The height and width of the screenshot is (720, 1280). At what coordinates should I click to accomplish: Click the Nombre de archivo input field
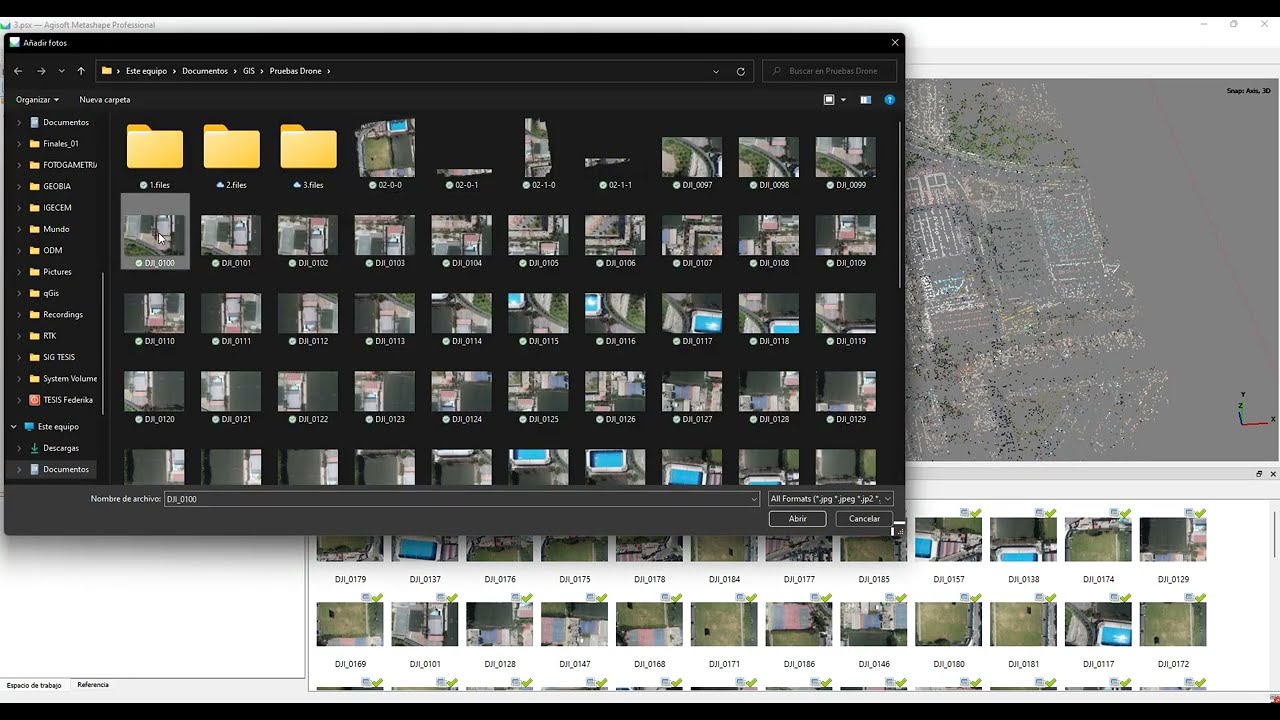pos(456,499)
